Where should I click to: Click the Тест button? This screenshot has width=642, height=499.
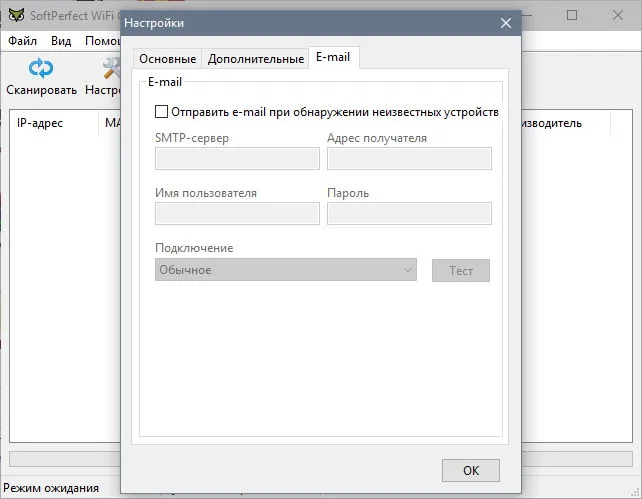[461, 270]
